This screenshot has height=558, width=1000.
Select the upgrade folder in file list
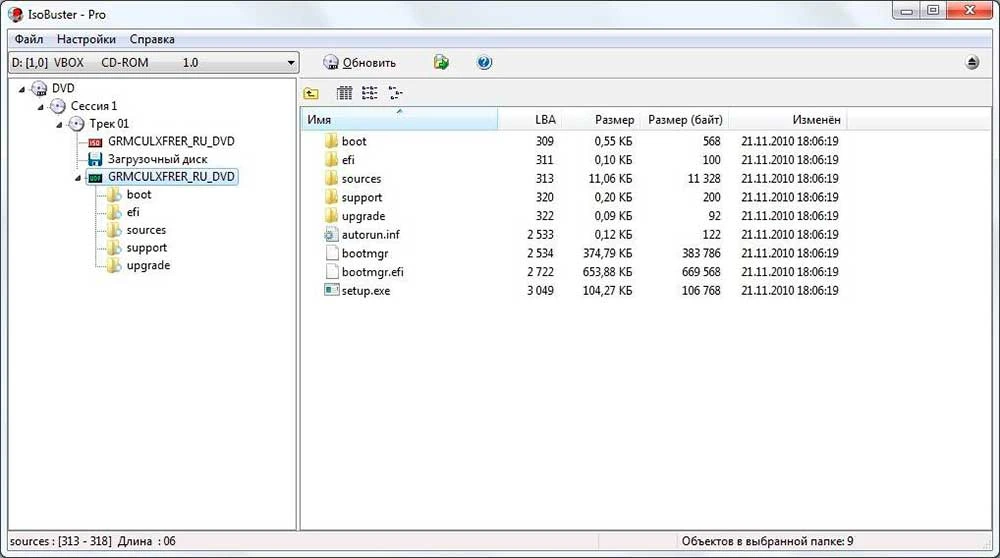[364, 216]
